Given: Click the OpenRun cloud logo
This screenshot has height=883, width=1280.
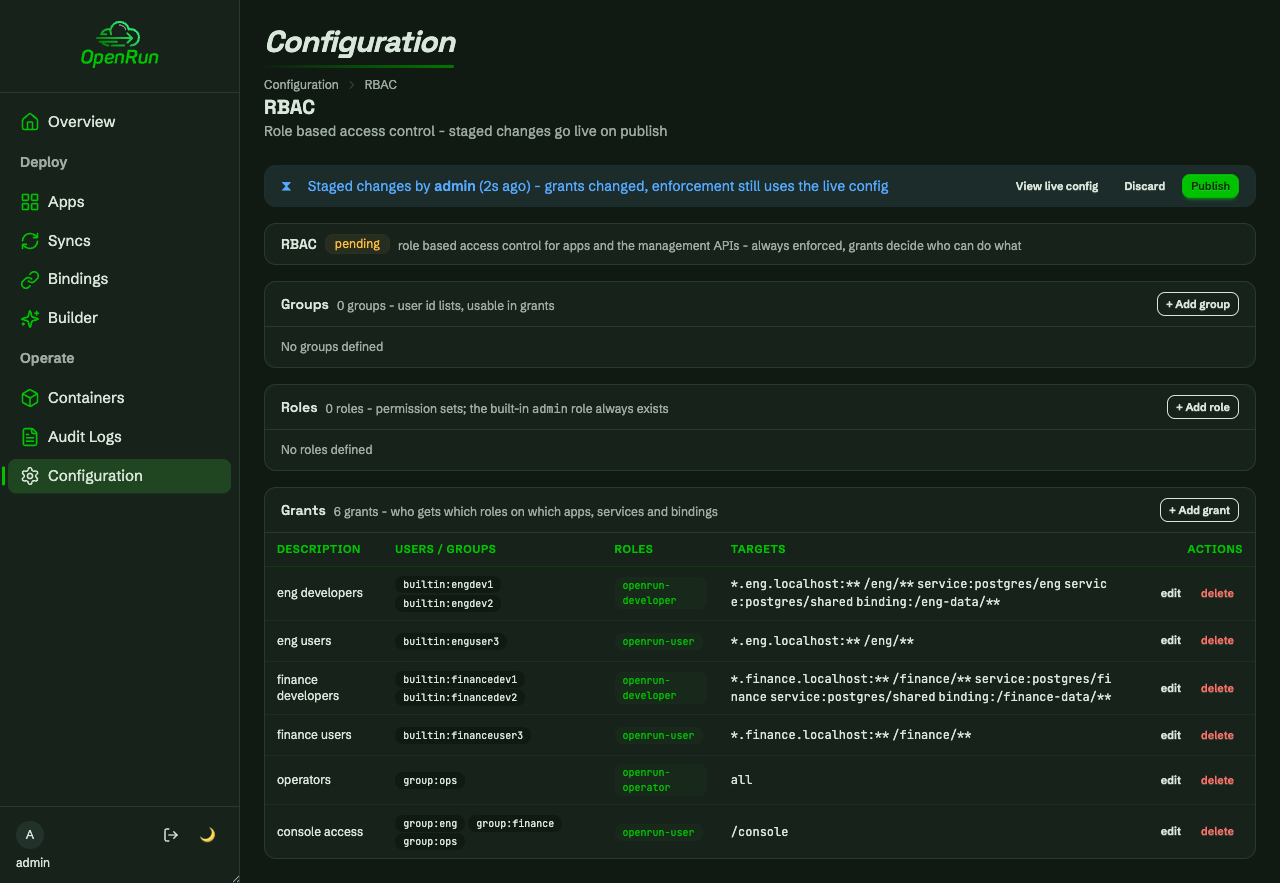Looking at the screenshot, I should coord(119,45).
